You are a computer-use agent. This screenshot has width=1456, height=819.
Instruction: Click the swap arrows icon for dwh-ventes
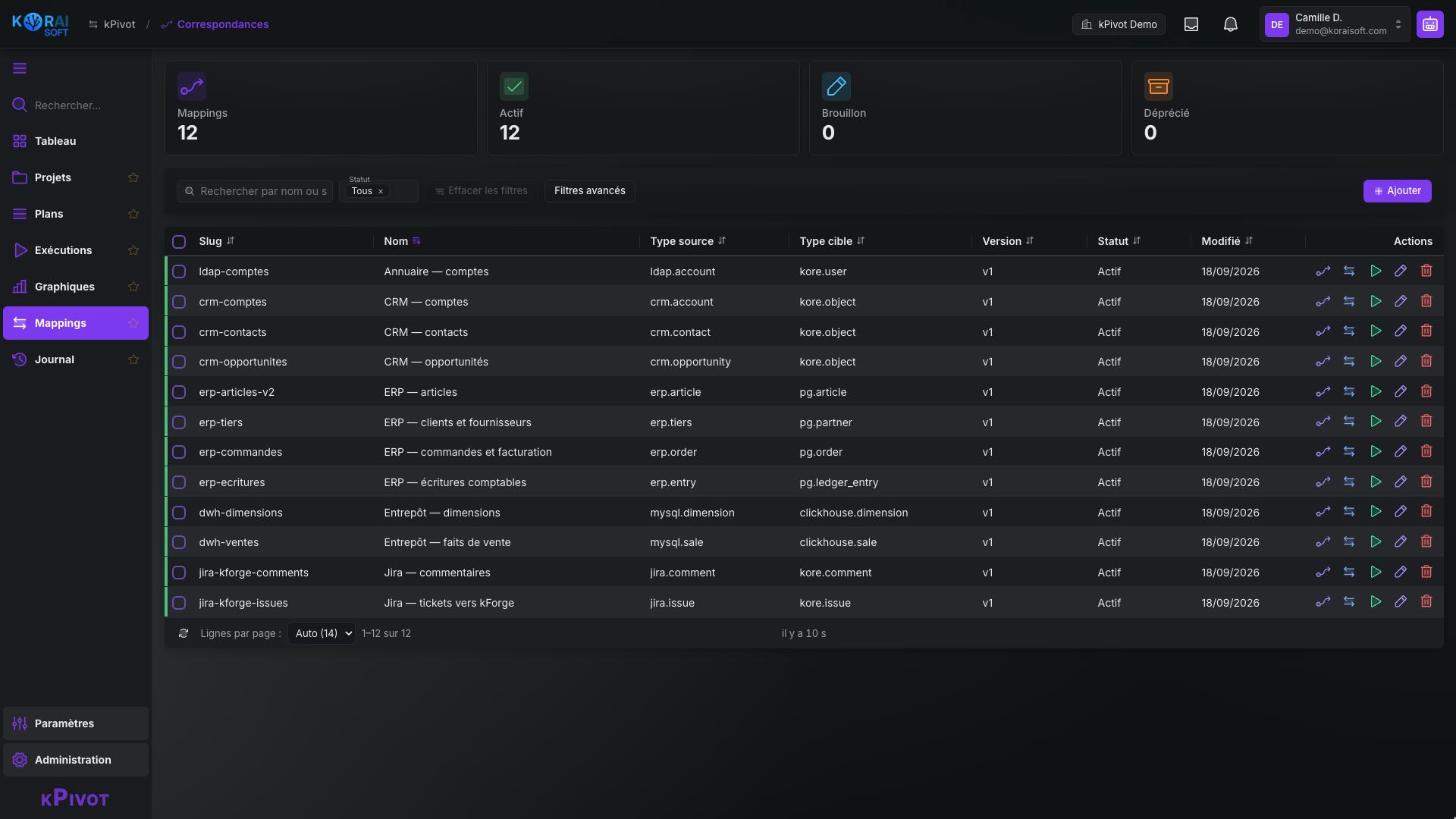(1349, 542)
